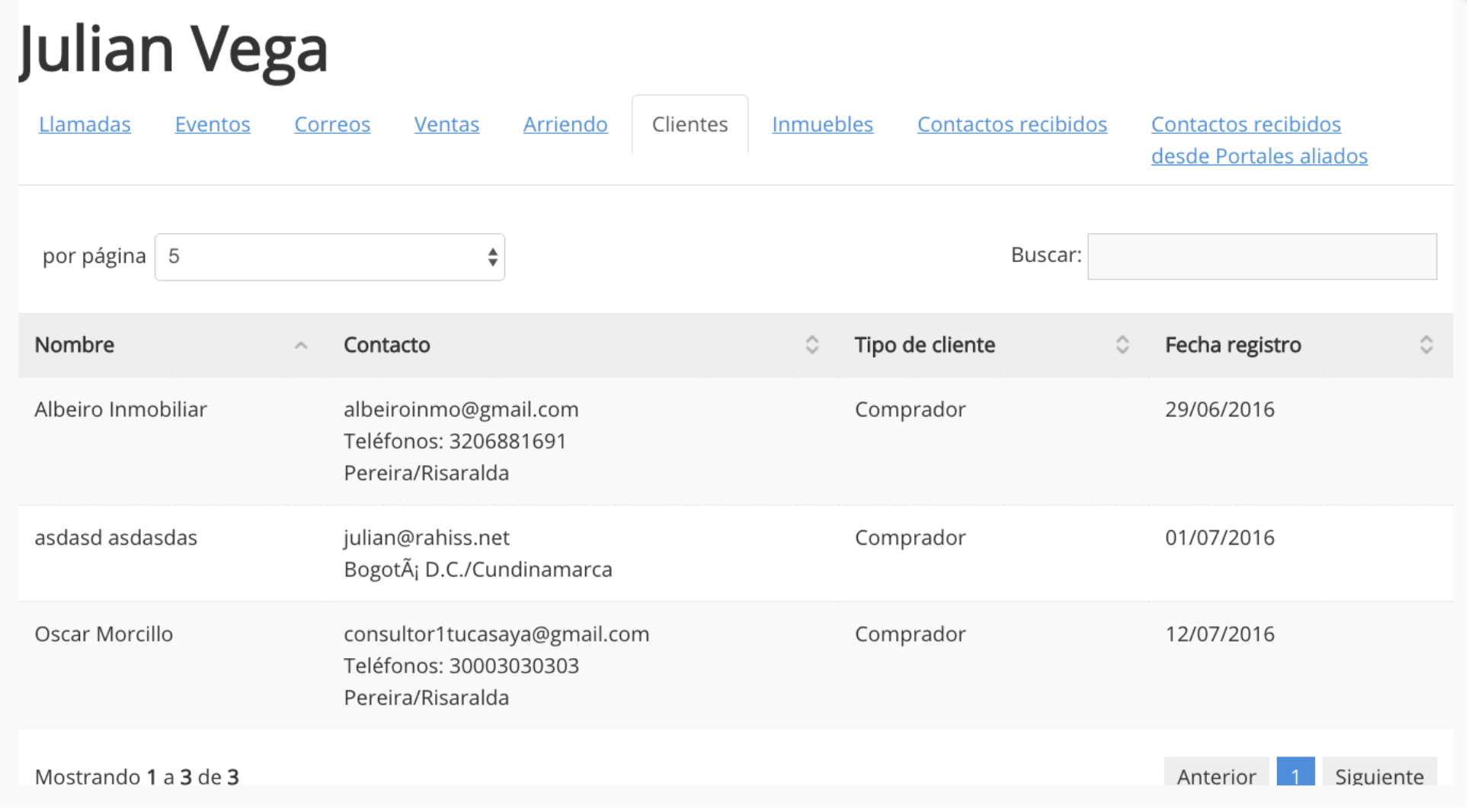The image size is (1469, 812).
Task: Click the Albeiro Inmobiliar client name
Action: pos(120,410)
